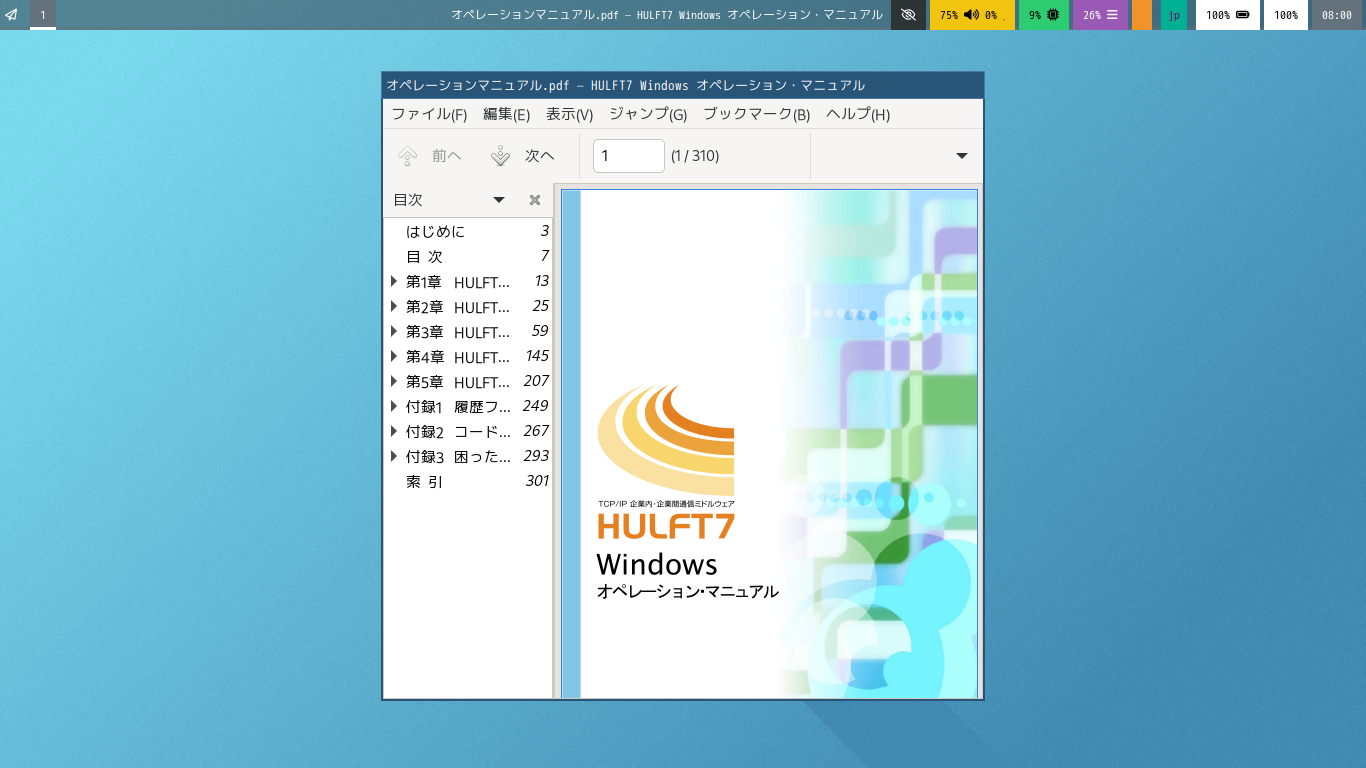Click the 9% CPU chip indicator

click(x=1044, y=15)
